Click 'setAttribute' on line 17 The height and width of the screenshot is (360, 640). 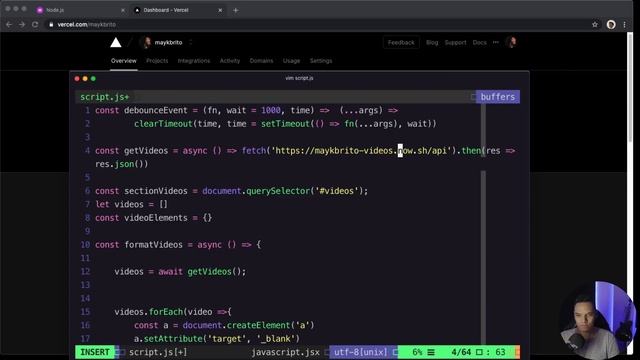pos(173,339)
